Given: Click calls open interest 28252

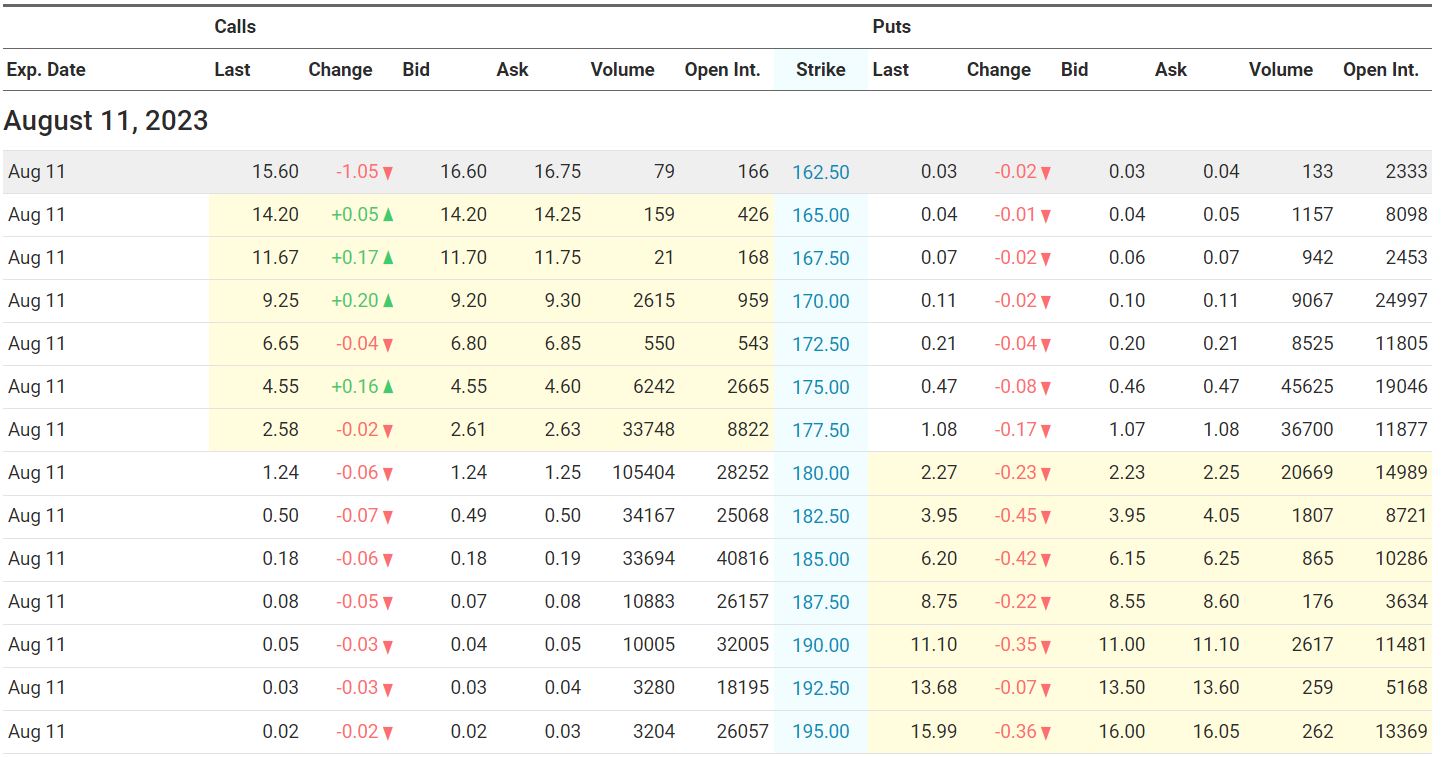Looking at the screenshot, I should 743,473.
